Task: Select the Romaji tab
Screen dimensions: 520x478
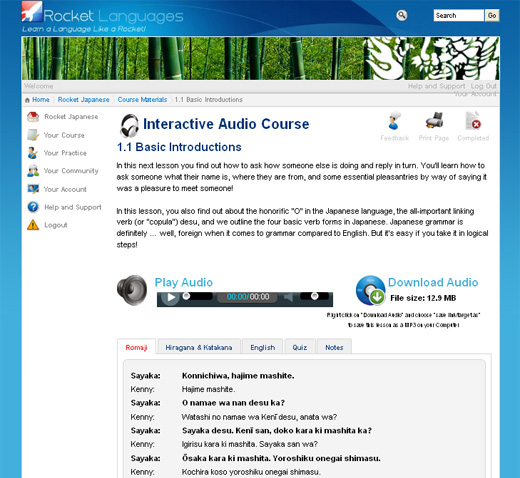Action: (136, 347)
